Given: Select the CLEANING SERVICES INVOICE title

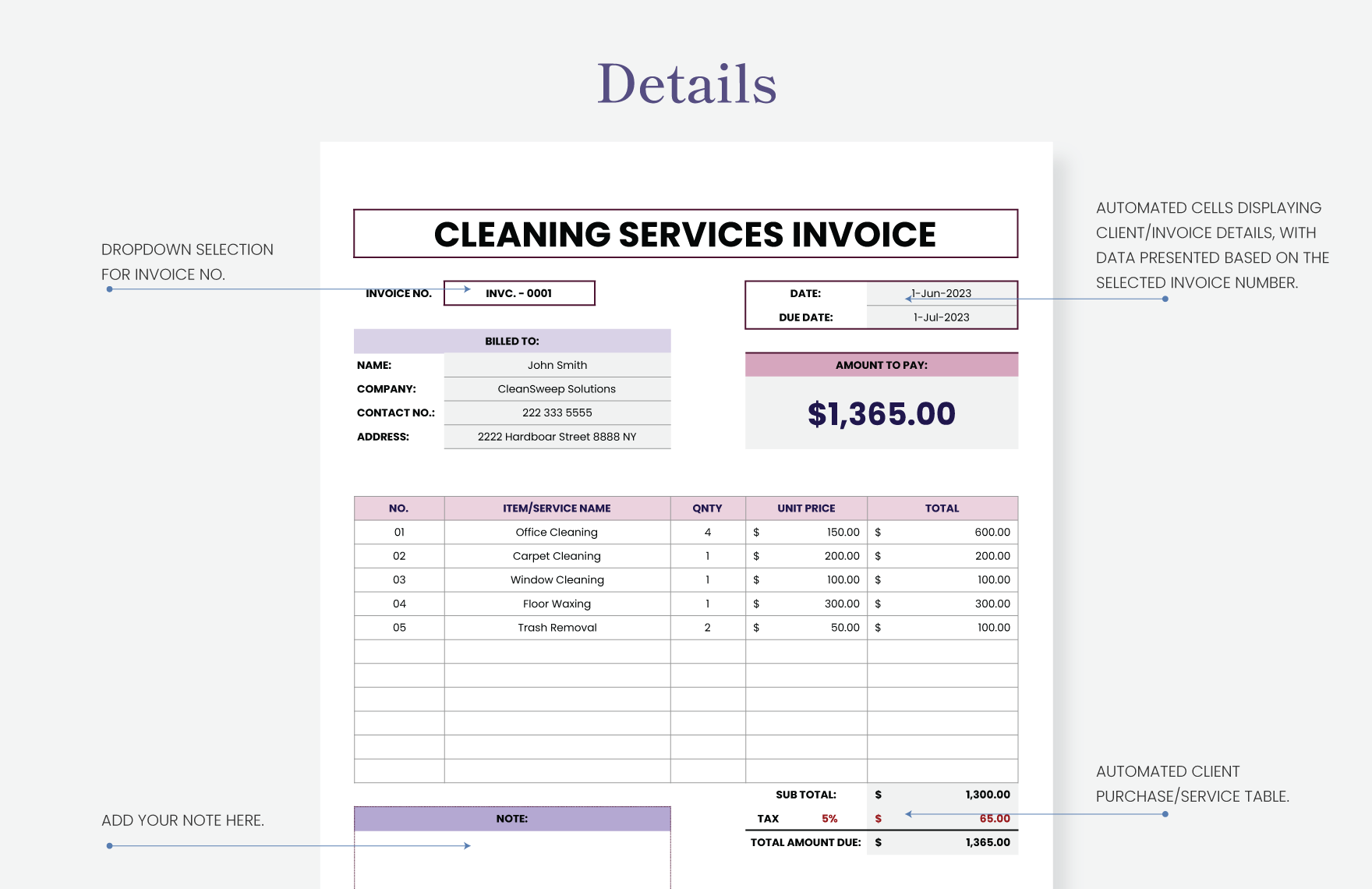Looking at the screenshot, I should [686, 232].
